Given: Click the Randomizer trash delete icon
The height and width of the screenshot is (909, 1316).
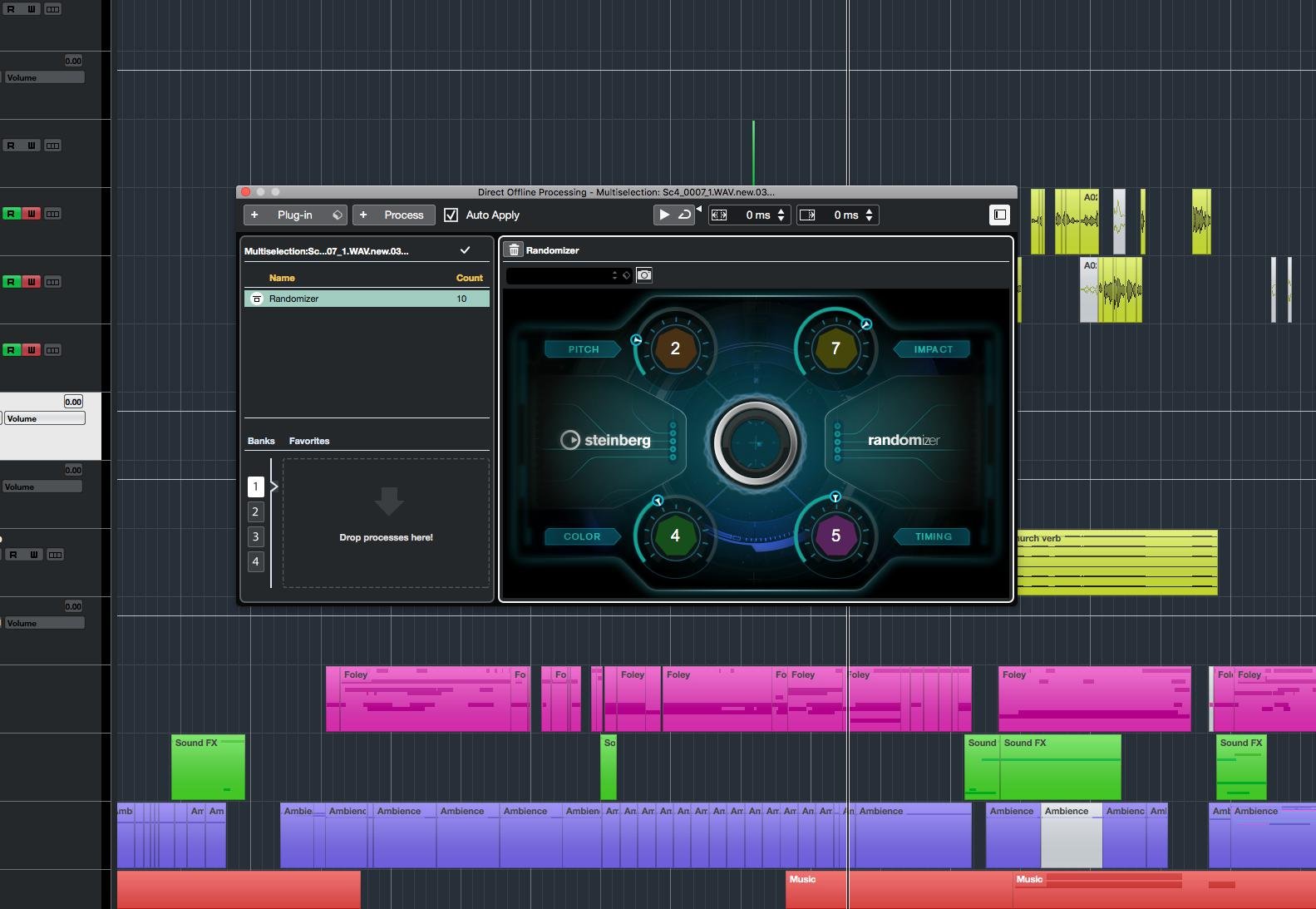Looking at the screenshot, I should pos(514,249).
